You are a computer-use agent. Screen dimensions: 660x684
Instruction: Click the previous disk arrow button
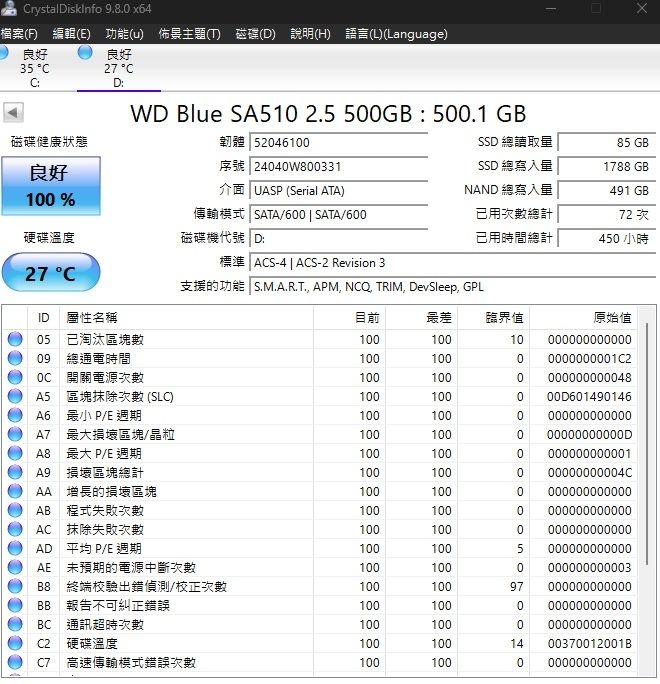point(13,113)
